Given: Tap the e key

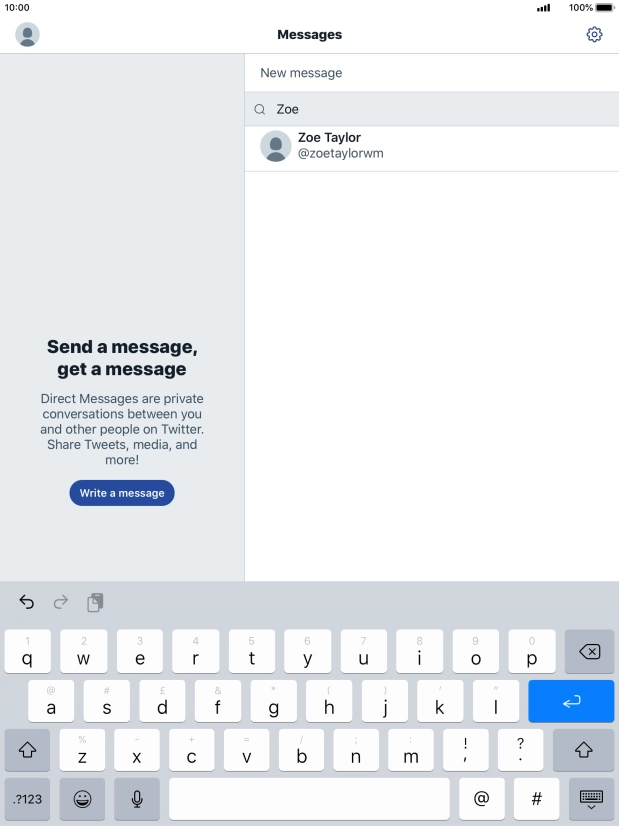Looking at the screenshot, I should (x=140, y=651).
